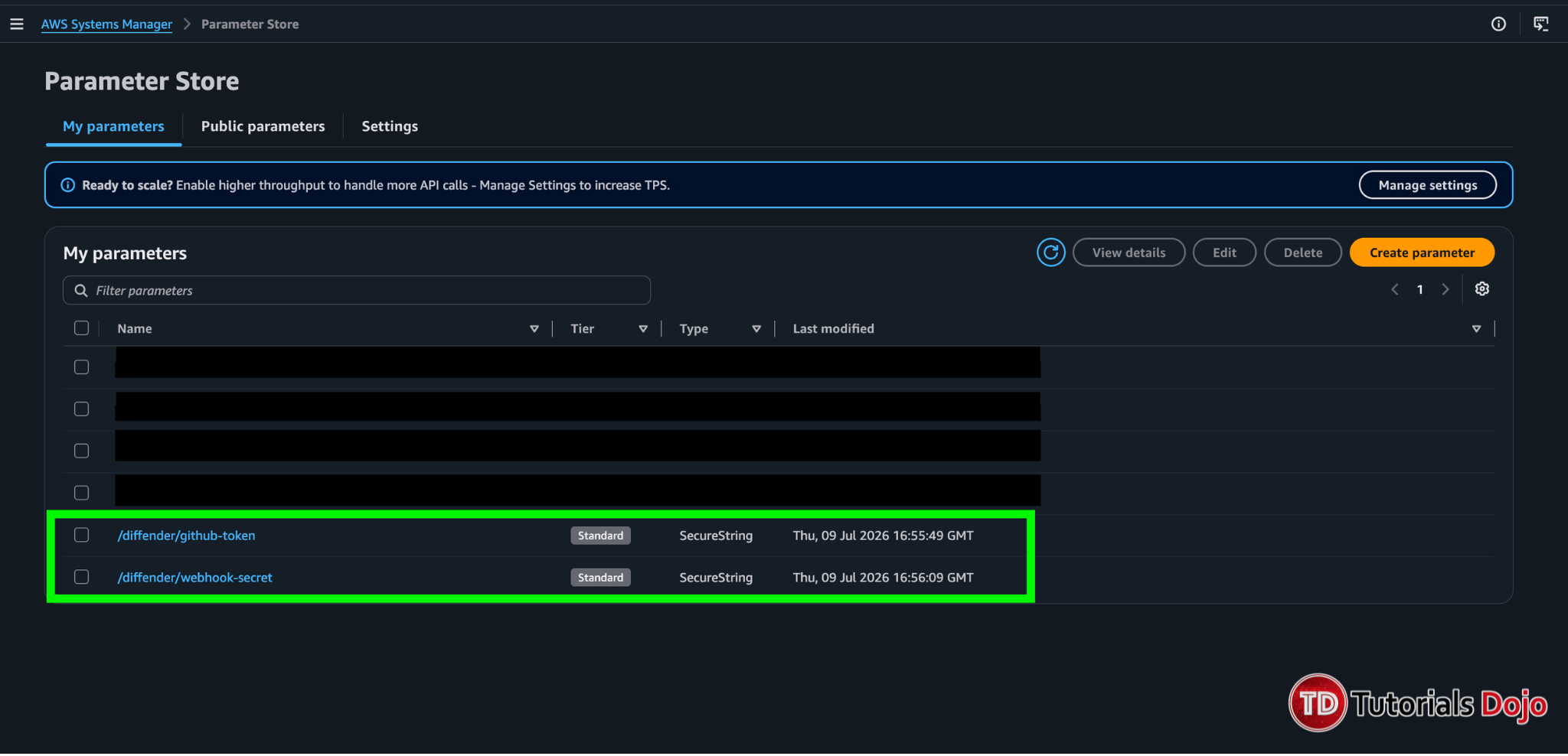Open the CloudShell/tutorial panel icon

point(1541,24)
